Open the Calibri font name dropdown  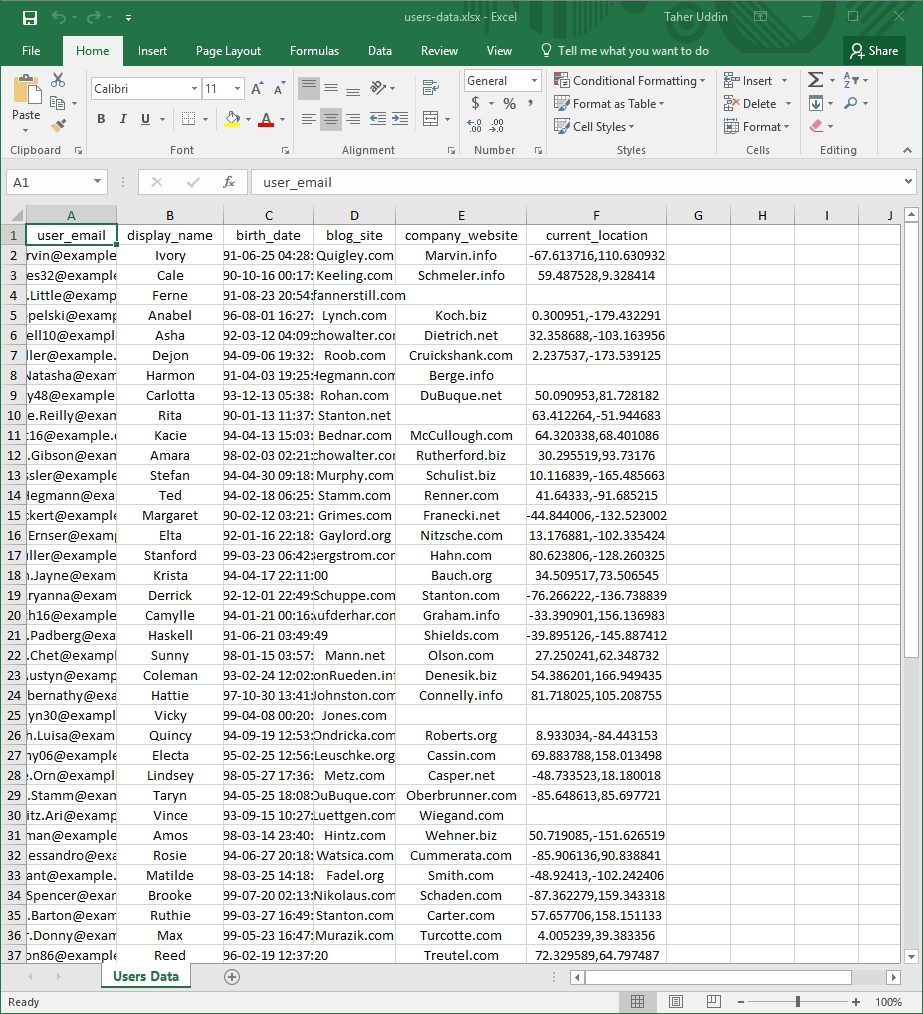click(x=194, y=89)
